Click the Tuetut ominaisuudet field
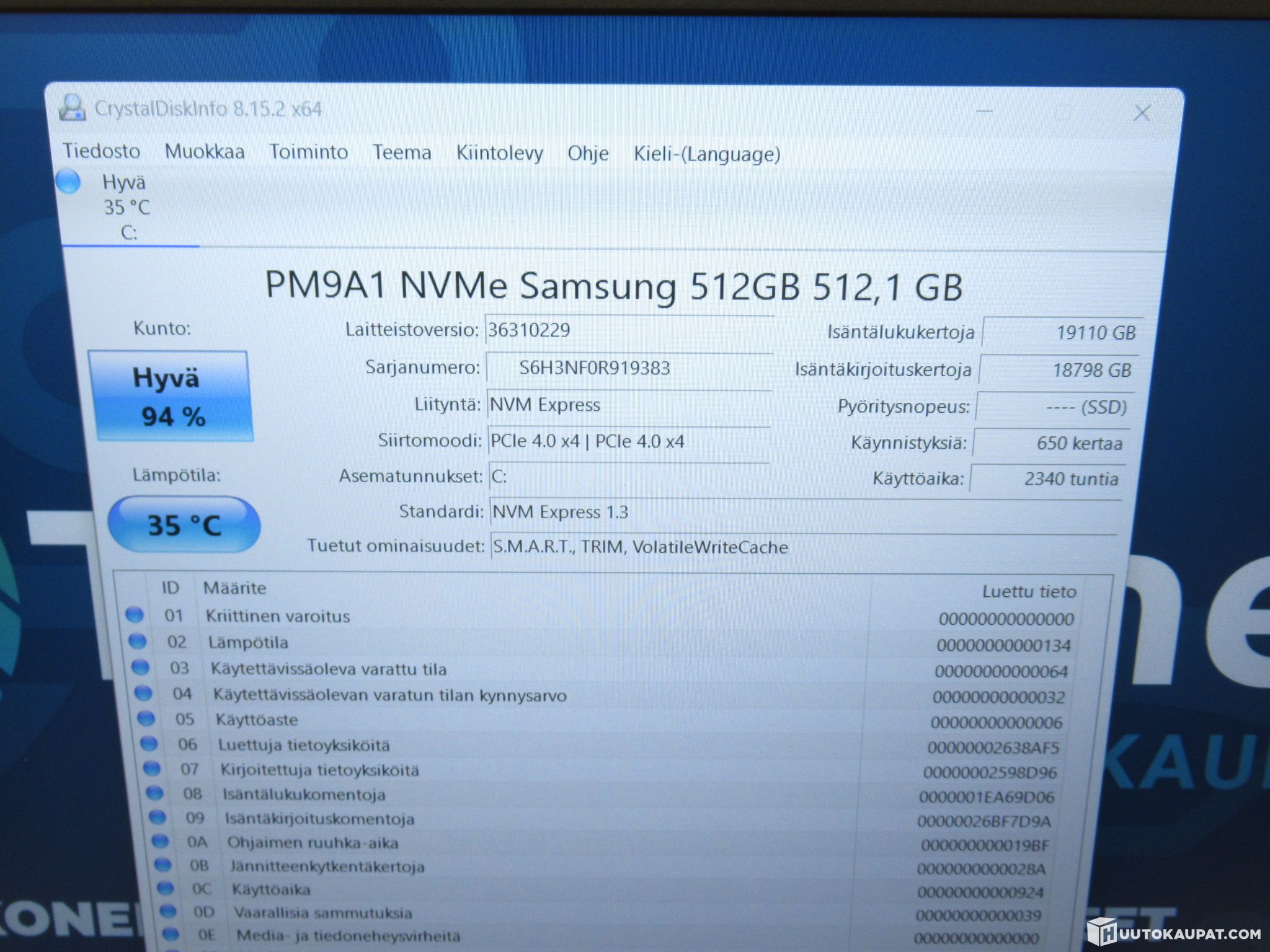This screenshot has height=952, width=1270. pyautogui.click(x=804, y=547)
